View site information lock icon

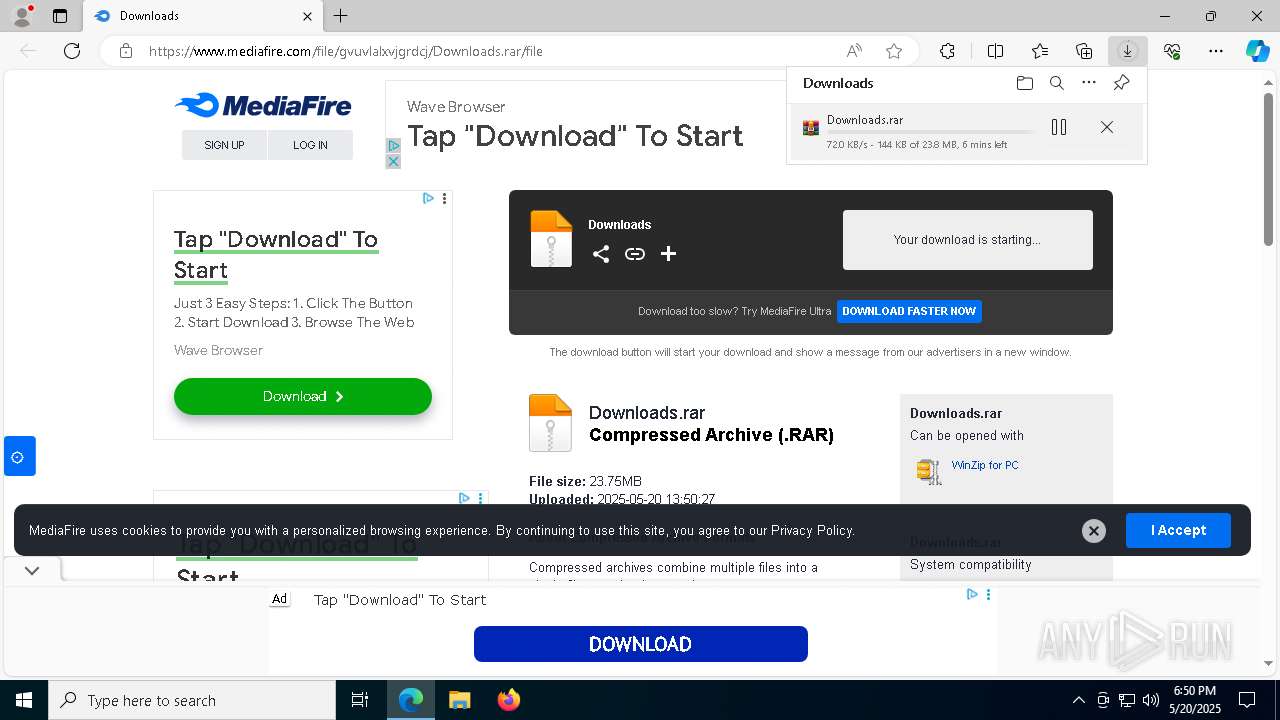[126, 51]
